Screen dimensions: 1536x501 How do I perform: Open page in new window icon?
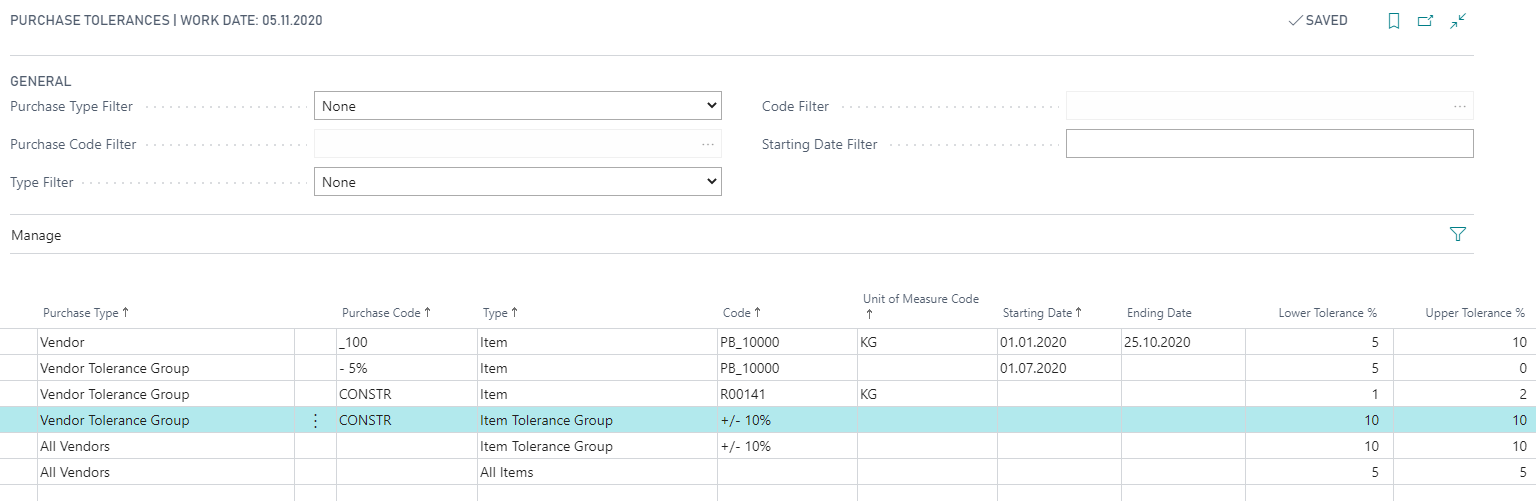point(1426,20)
